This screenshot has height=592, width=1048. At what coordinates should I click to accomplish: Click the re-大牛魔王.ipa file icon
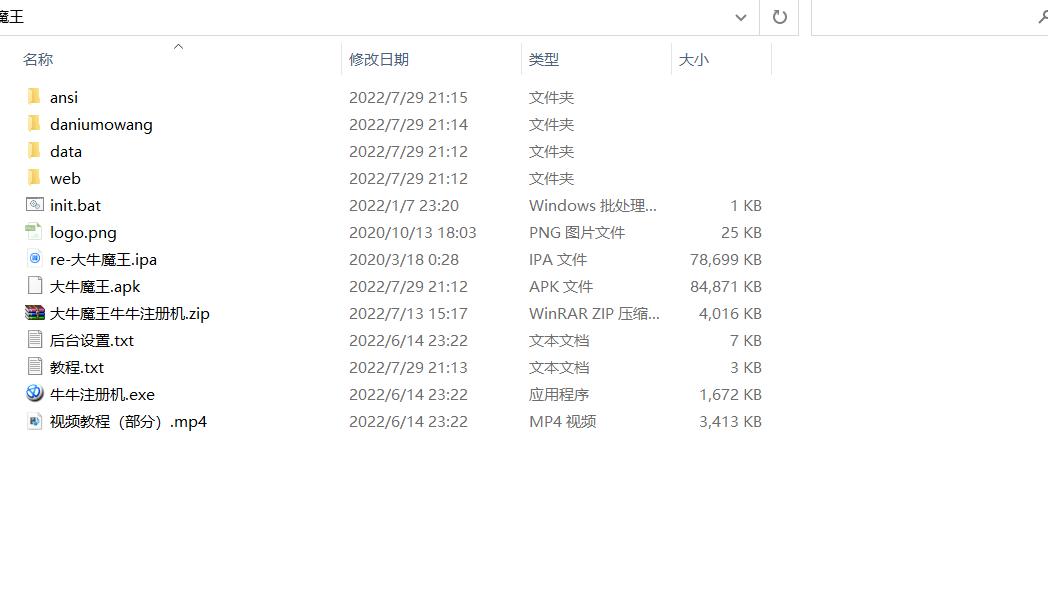point(35,259)
